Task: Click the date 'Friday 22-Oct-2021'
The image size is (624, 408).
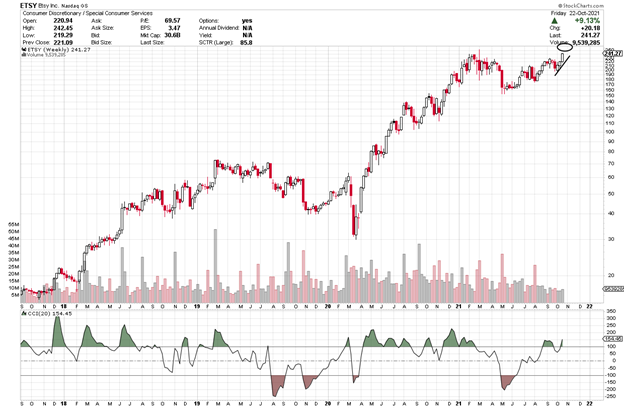Action: click(x=575, y=13)
